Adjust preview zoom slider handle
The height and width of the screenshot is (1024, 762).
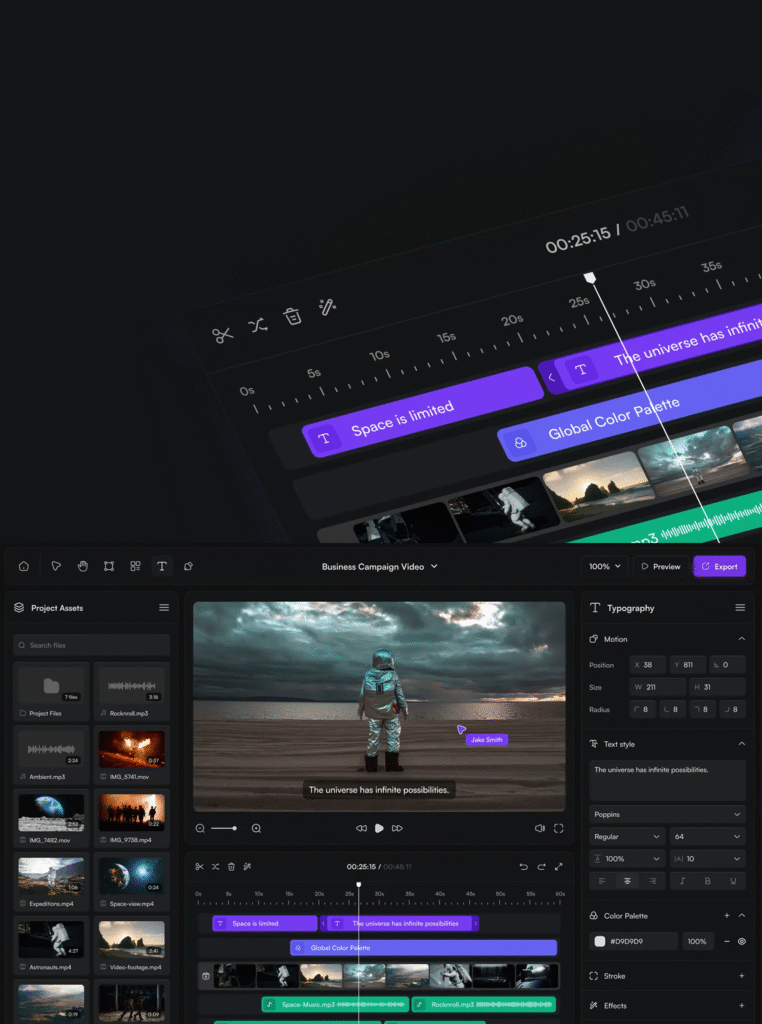(234, 828)
